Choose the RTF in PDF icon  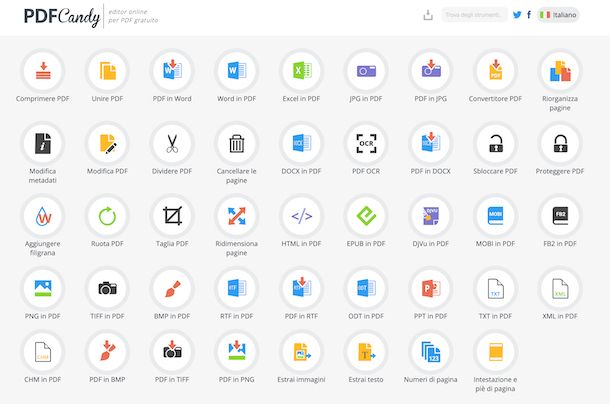coord(237,288)
